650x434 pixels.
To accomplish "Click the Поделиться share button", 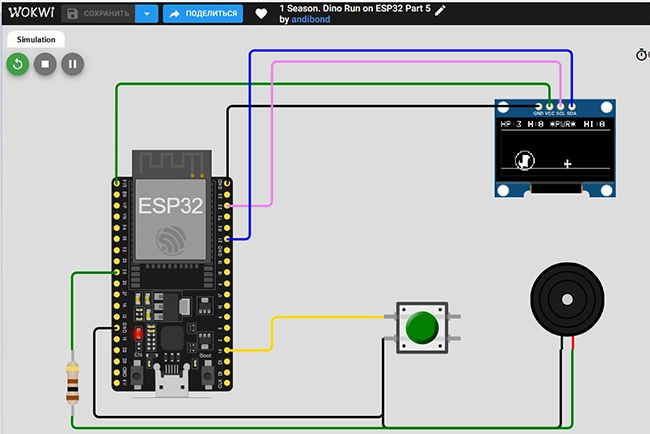I will 203,14.
